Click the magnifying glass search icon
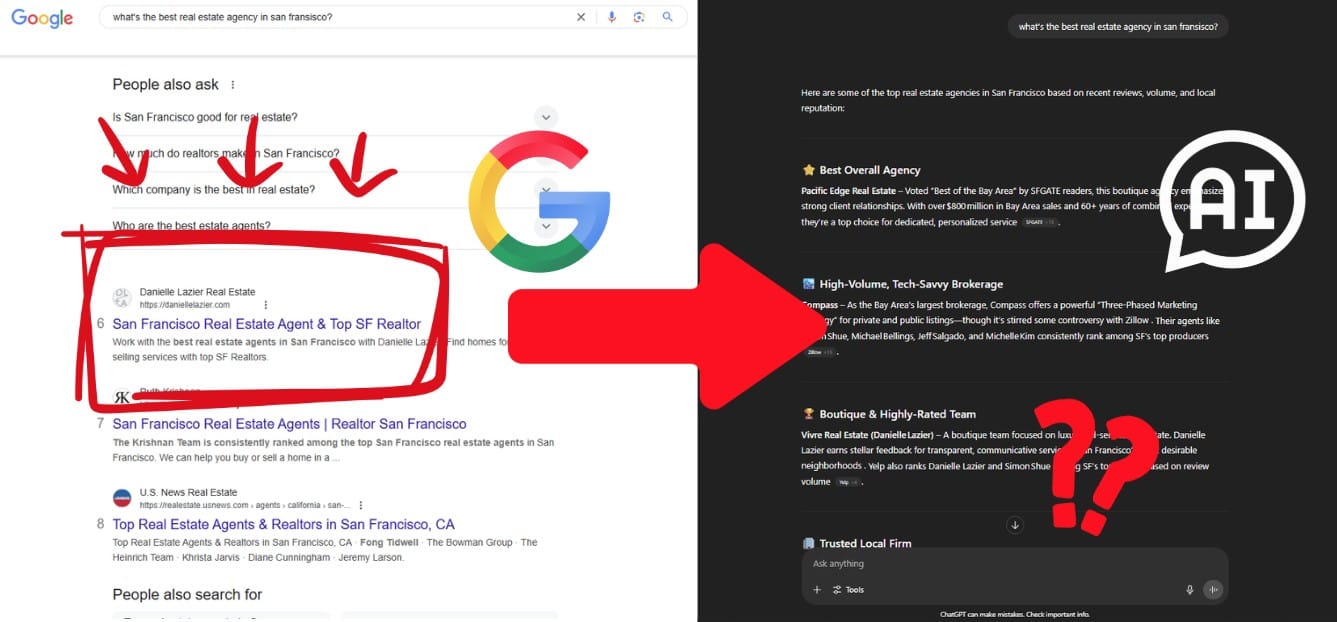 tap(667, 17)
